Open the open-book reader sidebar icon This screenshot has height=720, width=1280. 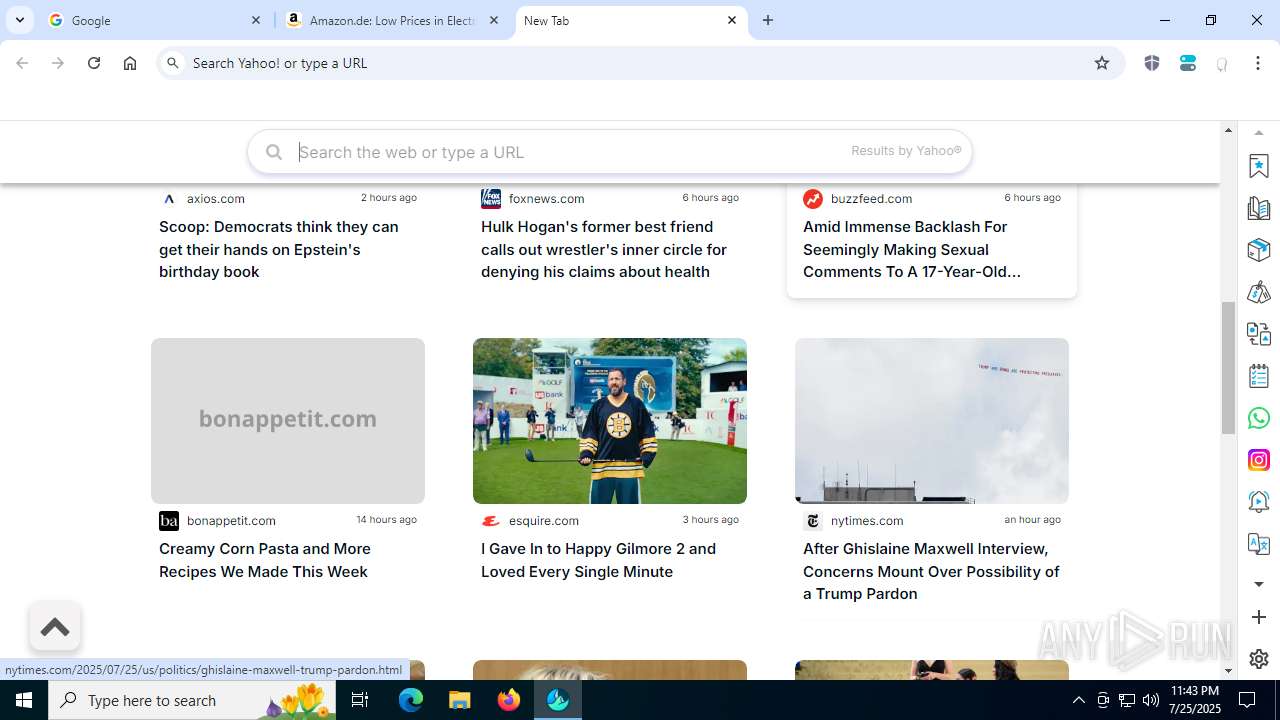click(1259, 208)
